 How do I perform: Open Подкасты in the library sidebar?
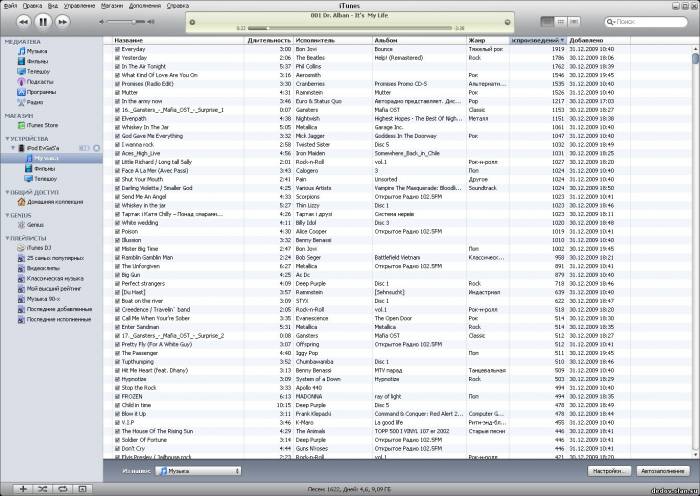click(x=41, y=82)
